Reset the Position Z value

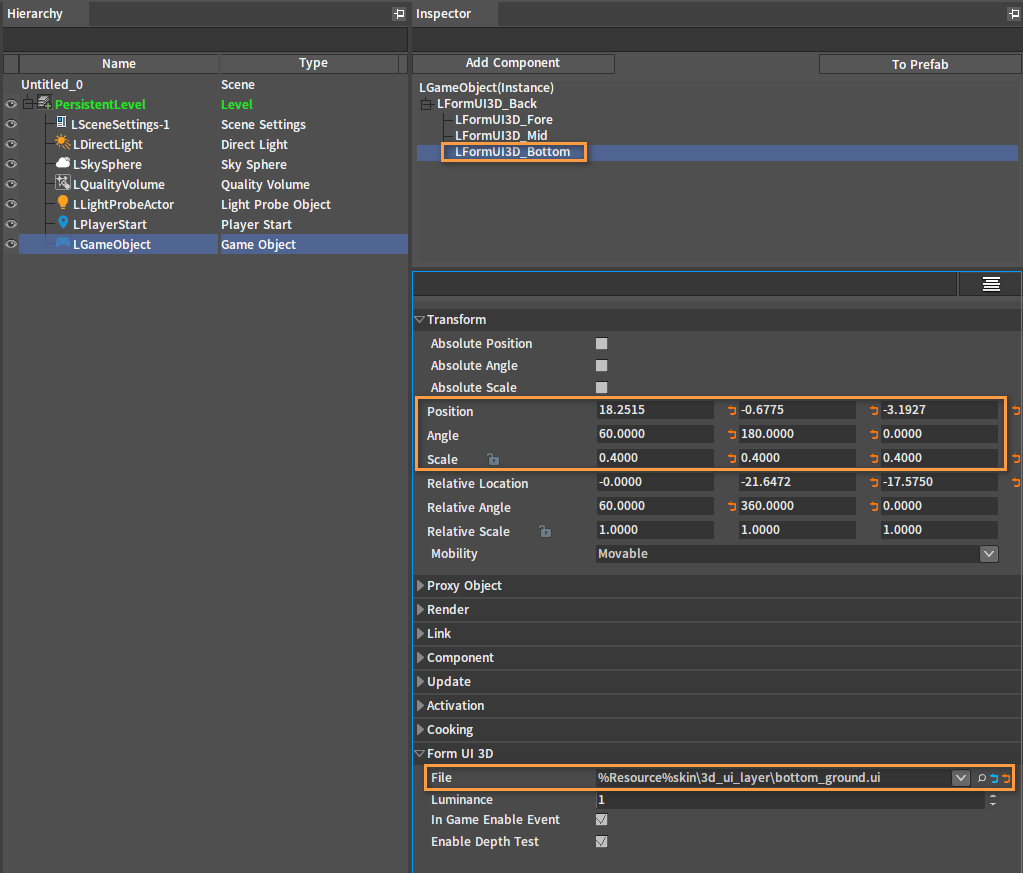(1016, 410)
